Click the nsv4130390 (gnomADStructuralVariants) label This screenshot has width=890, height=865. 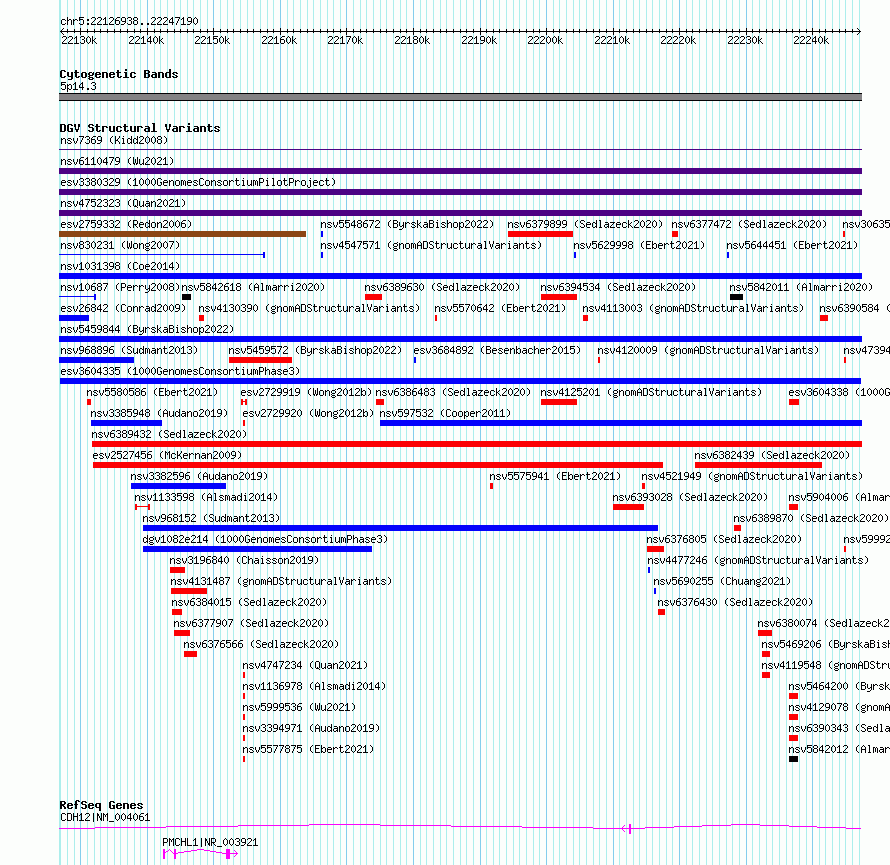pos(309,308)
